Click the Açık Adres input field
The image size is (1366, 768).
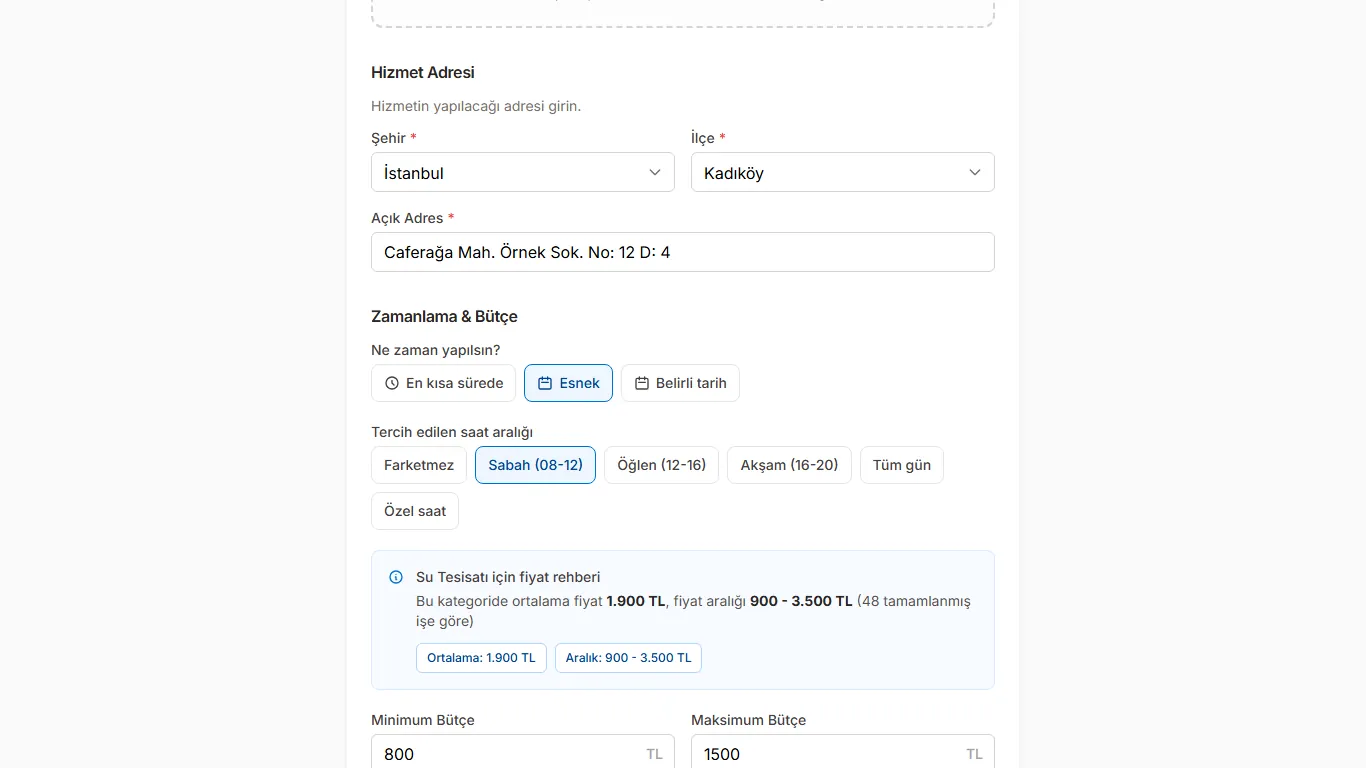click(x=683, y=252)
